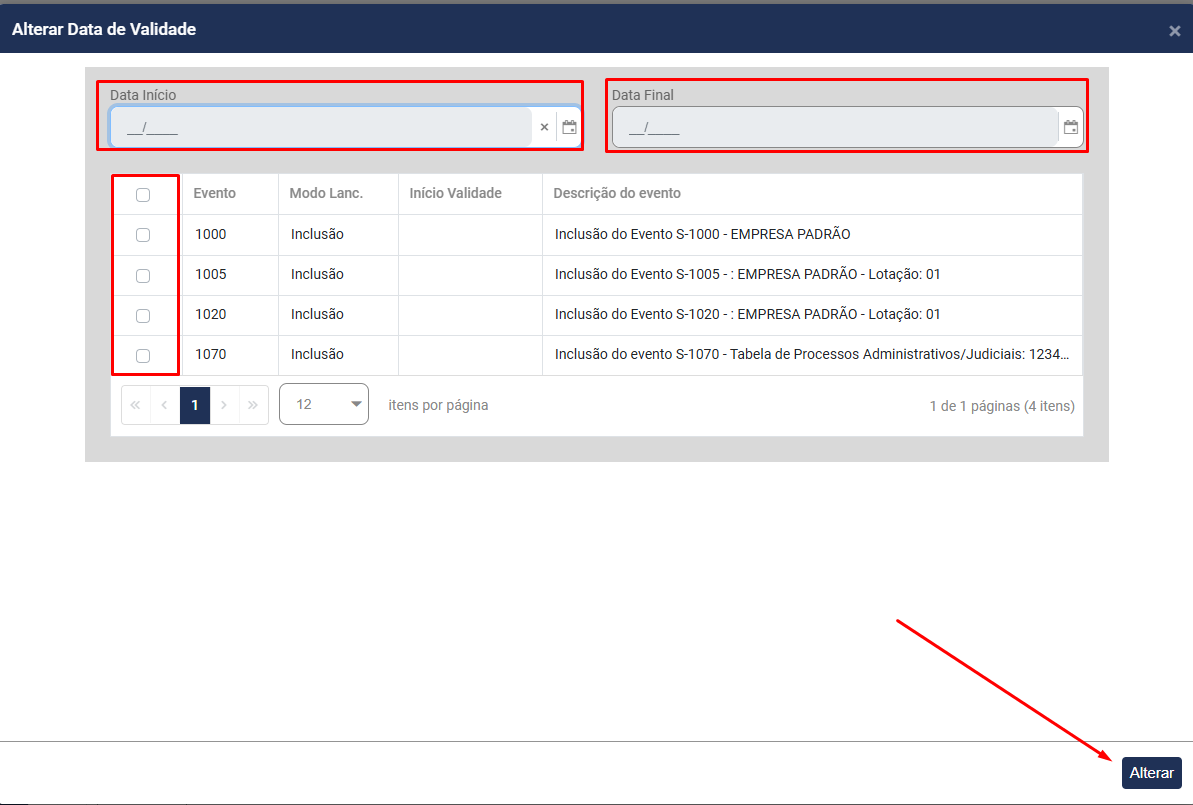Open the Data Final calendar picker
The image size is (1193, 805).
click(1070, 127)
